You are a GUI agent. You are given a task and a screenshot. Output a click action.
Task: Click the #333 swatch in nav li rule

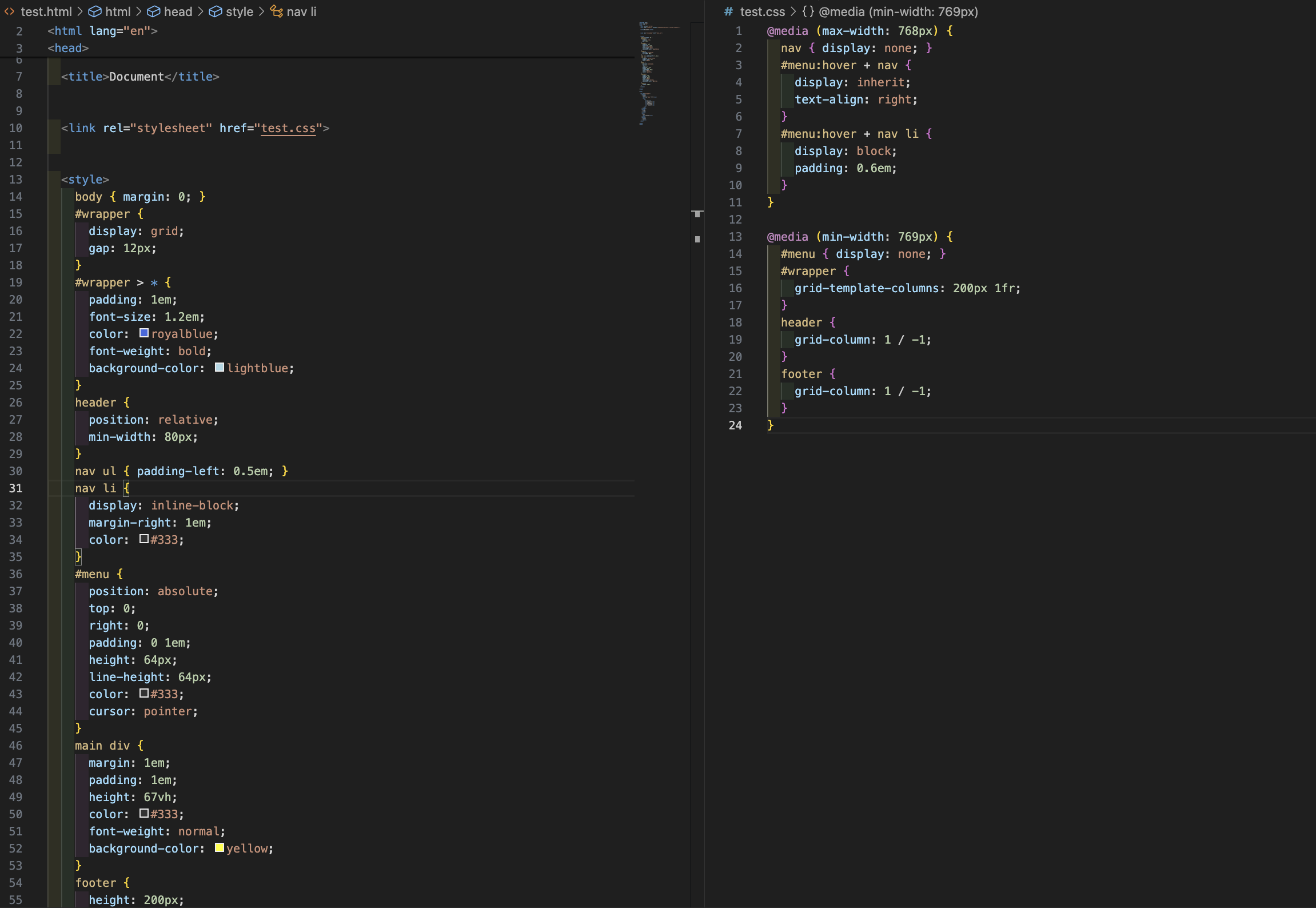[144, 539]
